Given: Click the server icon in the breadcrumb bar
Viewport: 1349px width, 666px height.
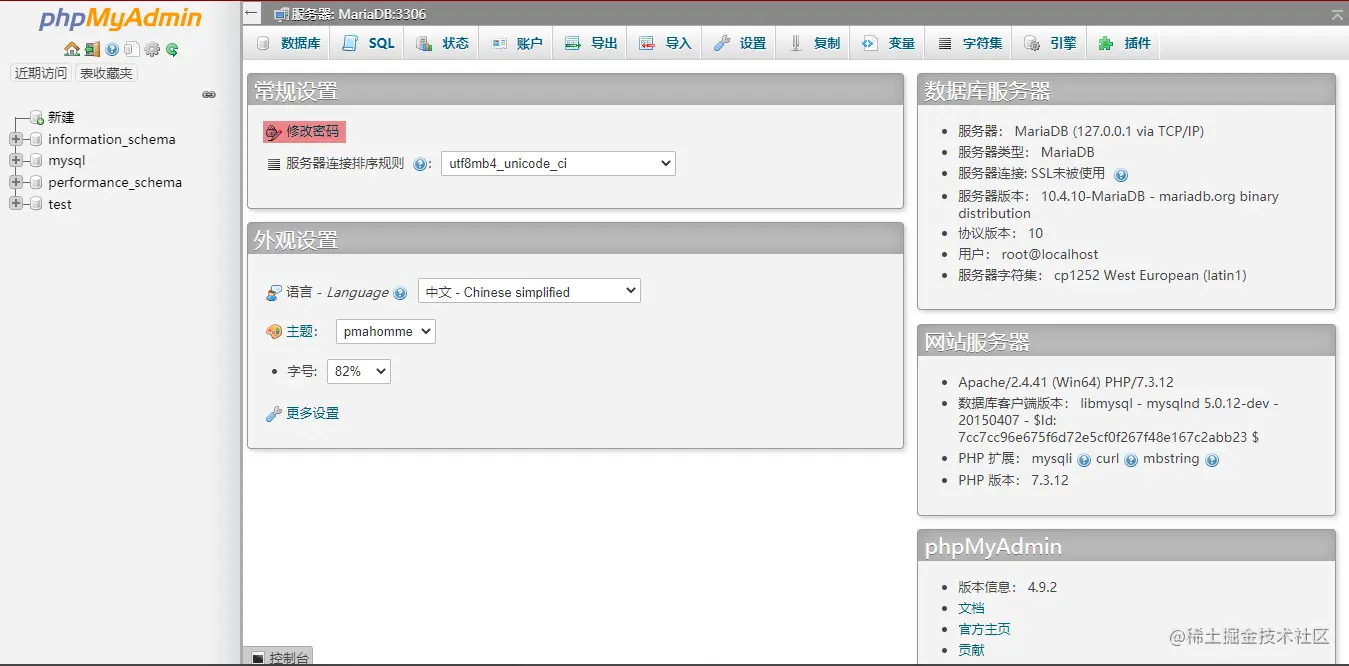Looking at the screenshot, I should coord(281,14).
